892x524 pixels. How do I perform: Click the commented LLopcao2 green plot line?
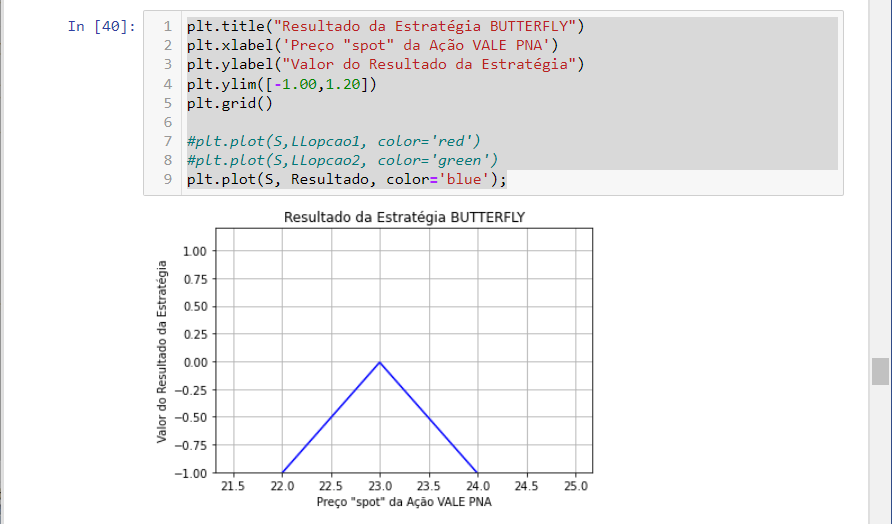point(342,160)
